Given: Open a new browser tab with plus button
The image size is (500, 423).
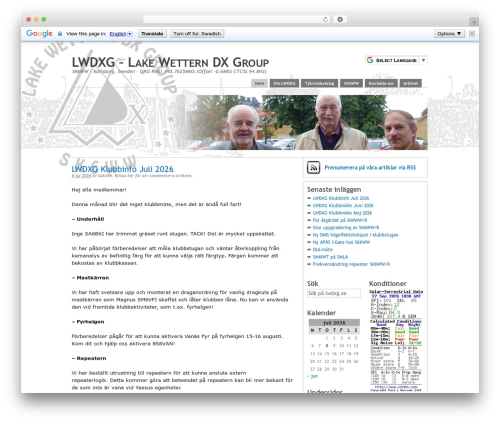Looking at the screenshot, I should tap(474, 22).
